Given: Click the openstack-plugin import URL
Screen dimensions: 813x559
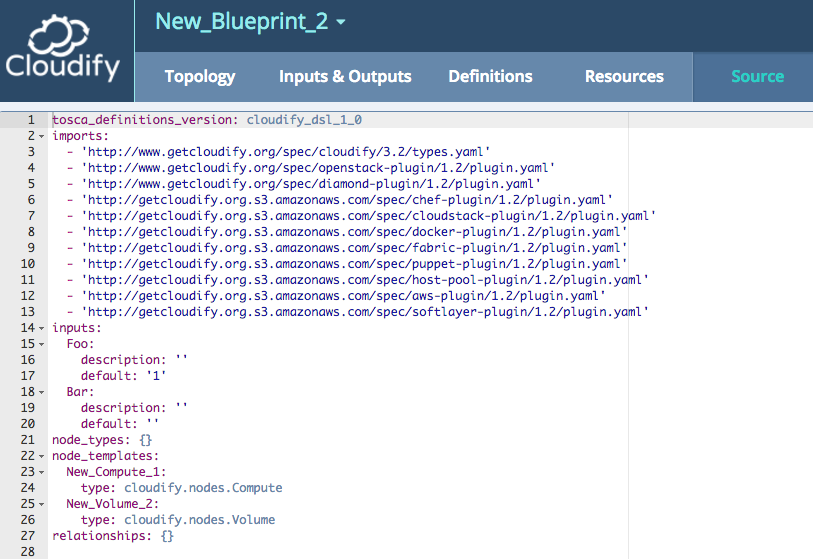Looking at the screenshot, I should (x=318, y=168).
